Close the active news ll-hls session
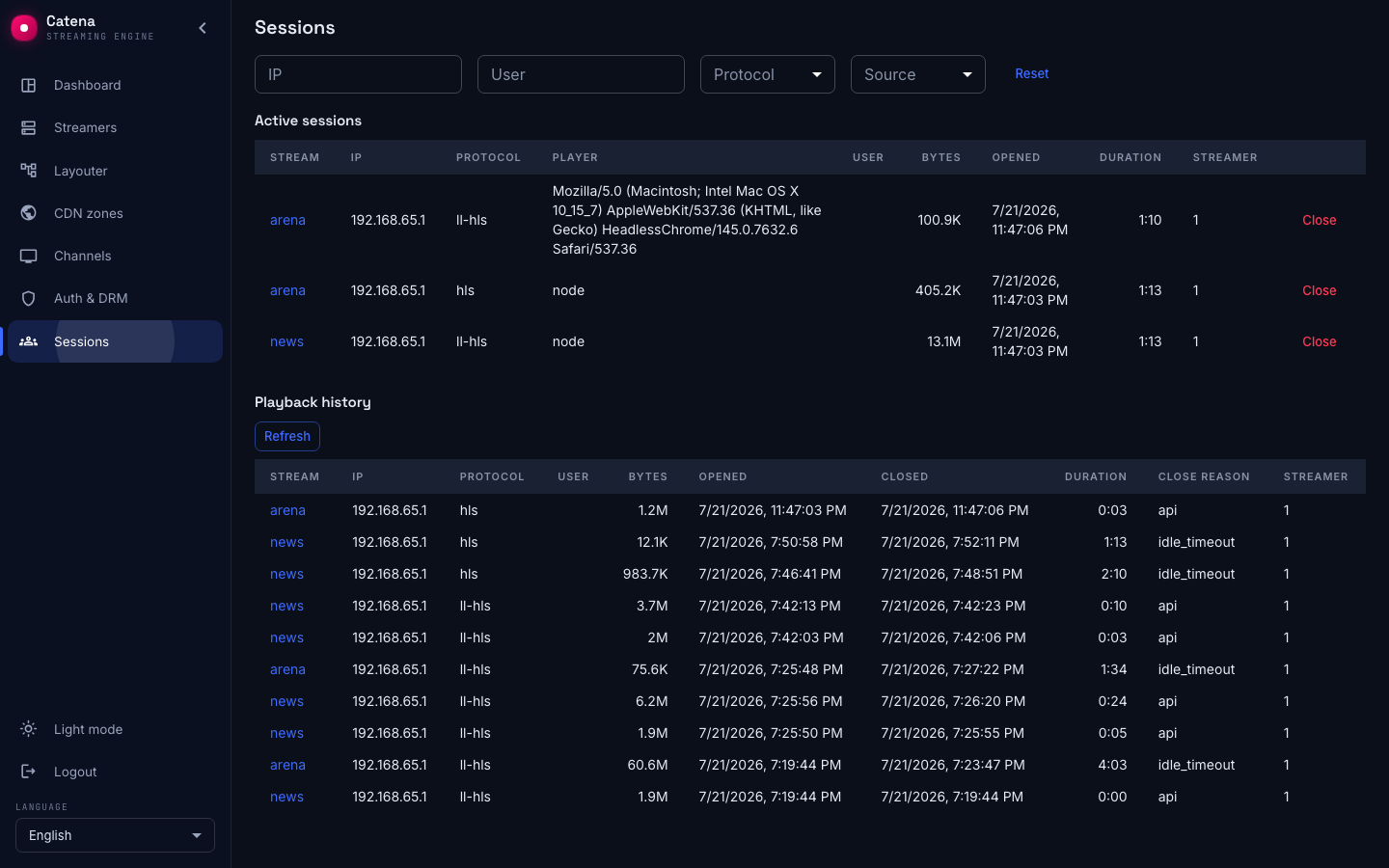This screenshot has height=868, width=1389. point(1319,341)
